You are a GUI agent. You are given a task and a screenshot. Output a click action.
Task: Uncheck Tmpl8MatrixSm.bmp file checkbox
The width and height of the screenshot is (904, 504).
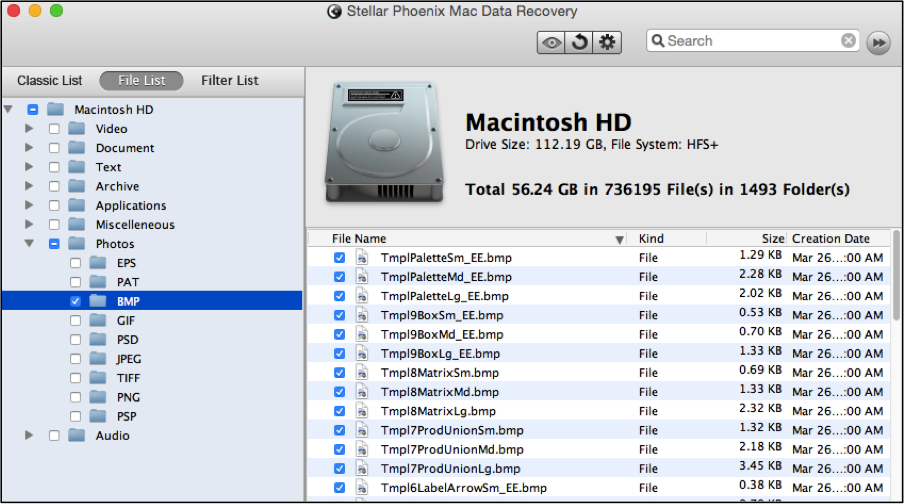pos(340,373)
